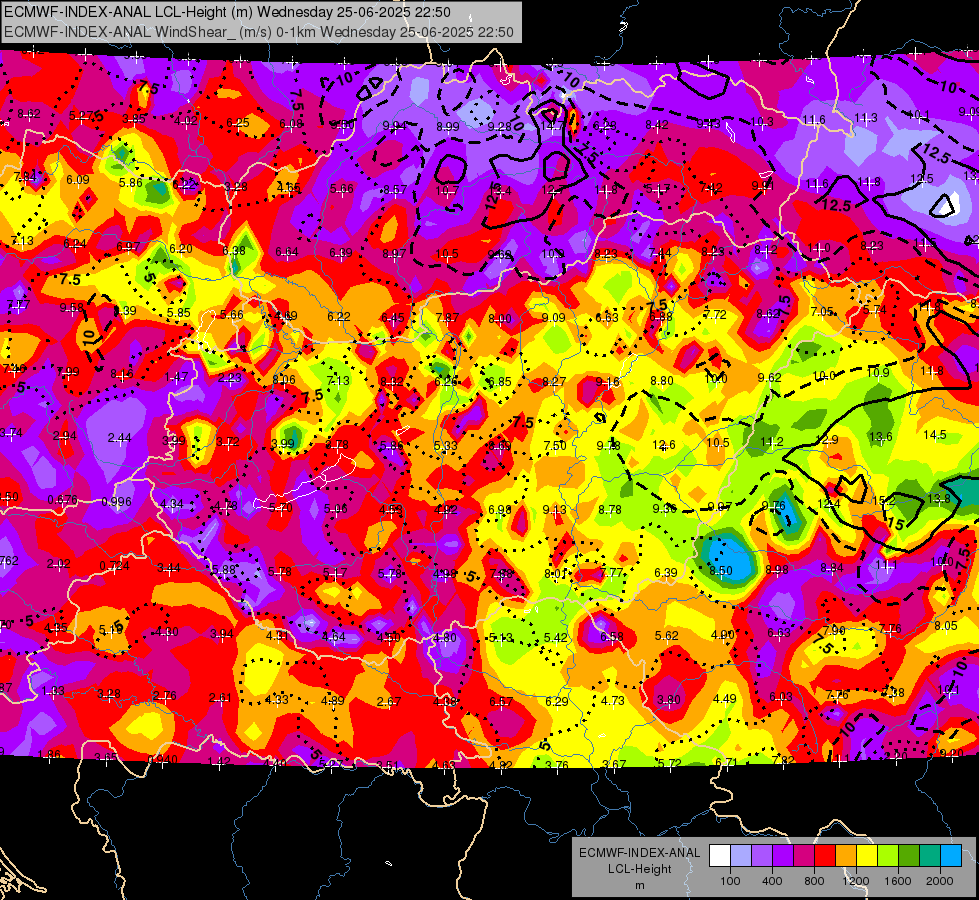Pick the light purple legend swatch
This screenshot has height=900, width=979.
click(762, 856)
